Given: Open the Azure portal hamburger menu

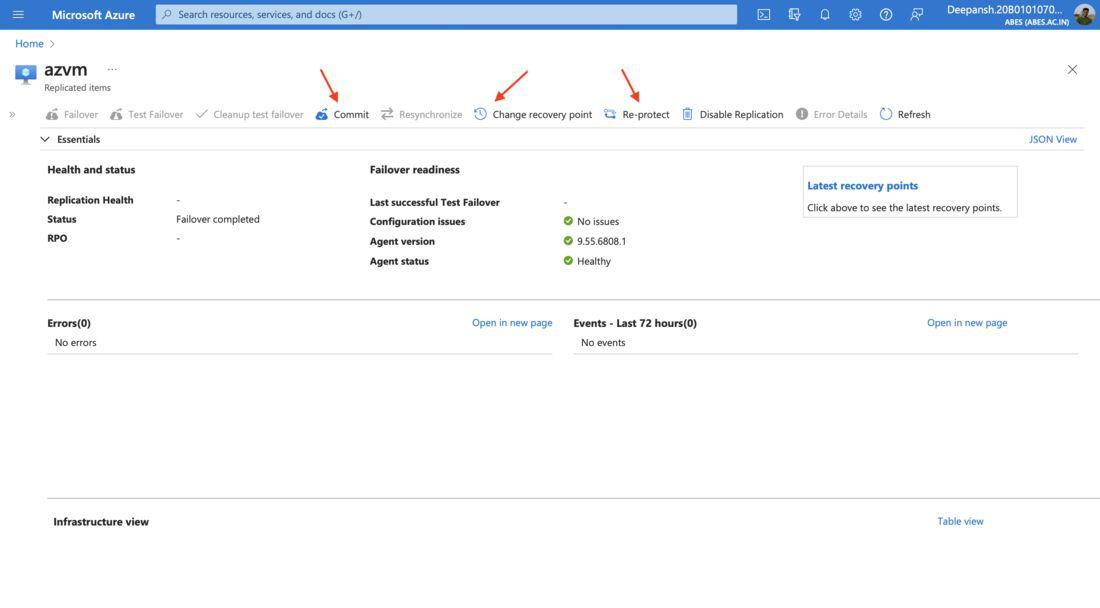Looking at the screenshot, I should pos(18,15).
